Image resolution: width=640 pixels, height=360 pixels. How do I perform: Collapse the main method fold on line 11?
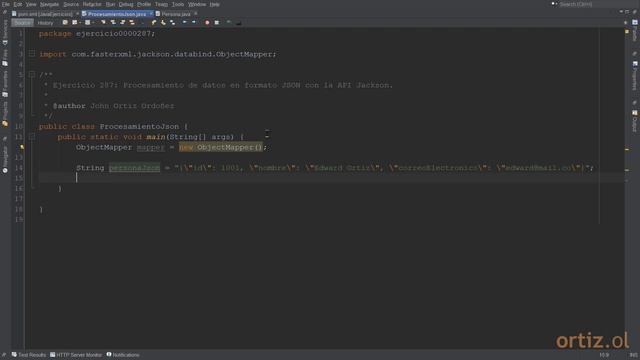tap(32, 137)
